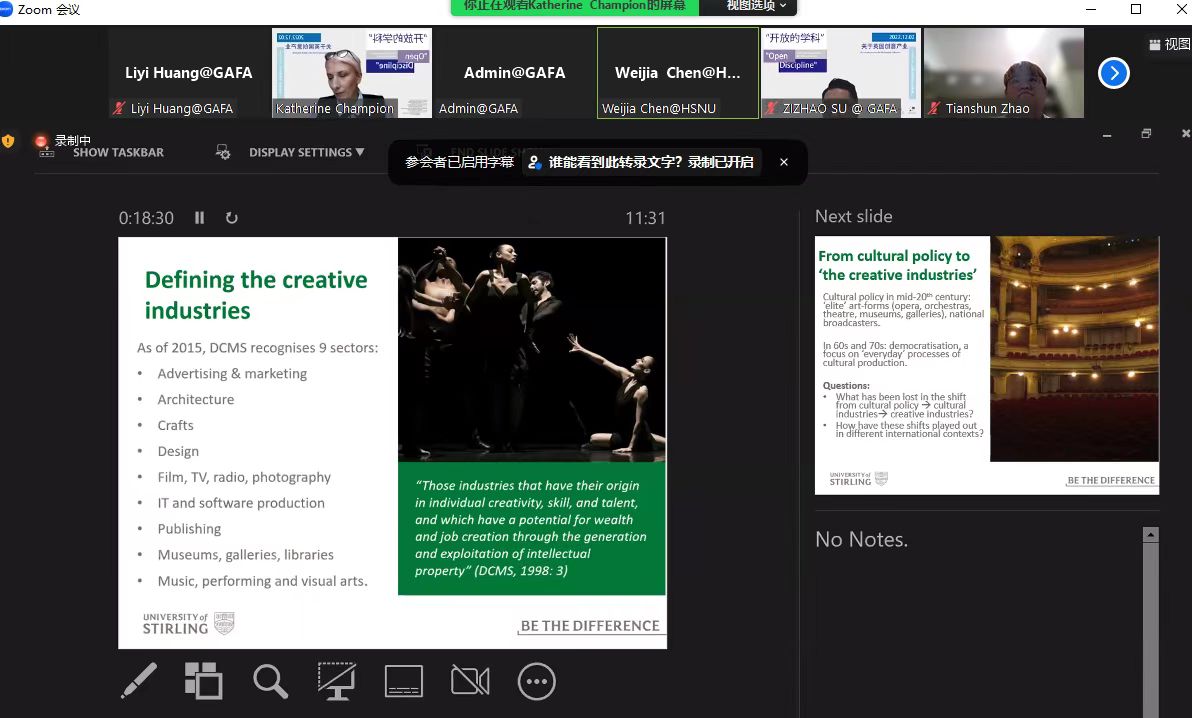Select Katherine Champion's video thumbnail
The width and height of the screenshot is (1192, 718).
click(352, 73)
